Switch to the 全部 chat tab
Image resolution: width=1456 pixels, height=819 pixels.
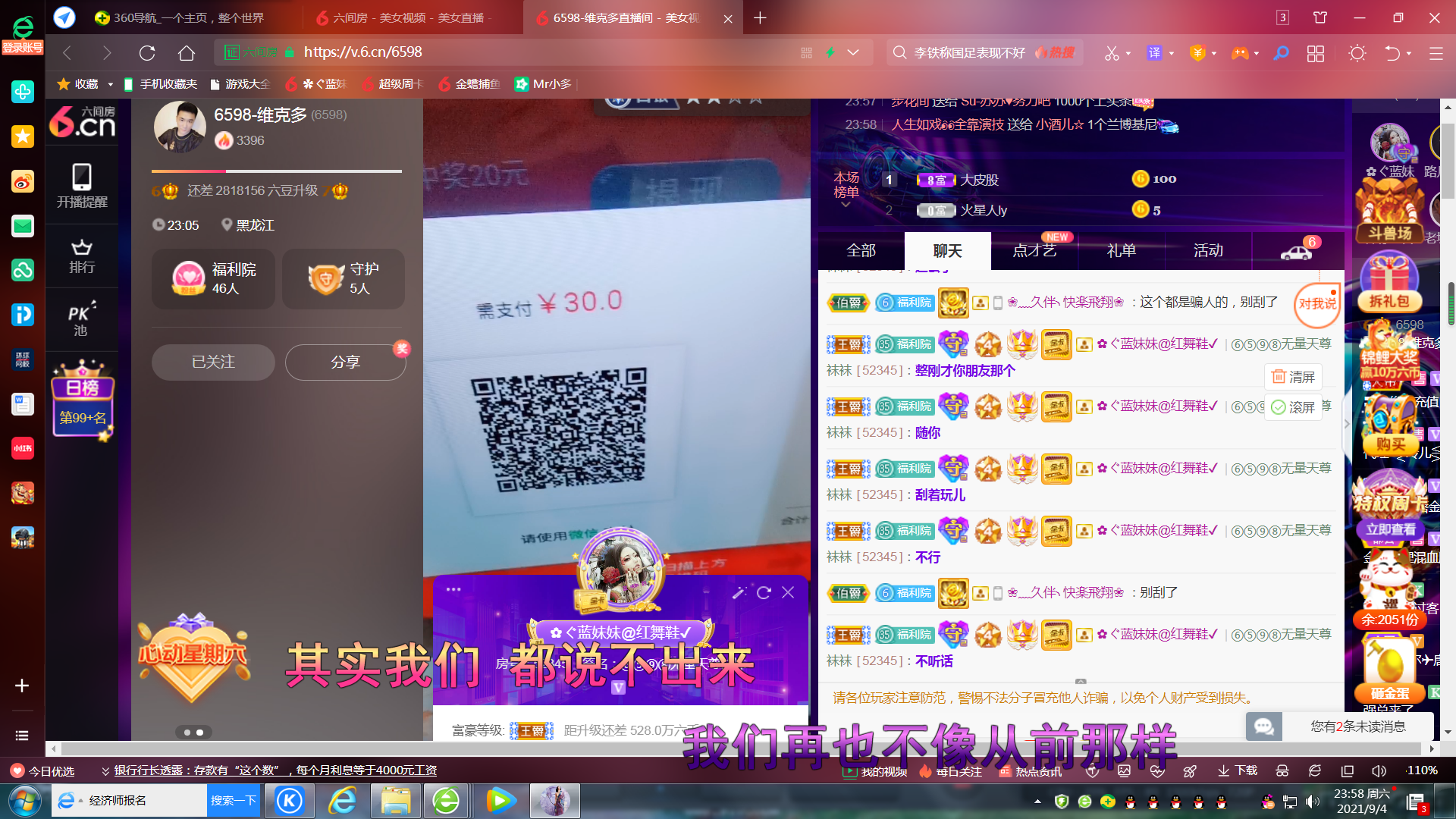[x=861, y=251]
